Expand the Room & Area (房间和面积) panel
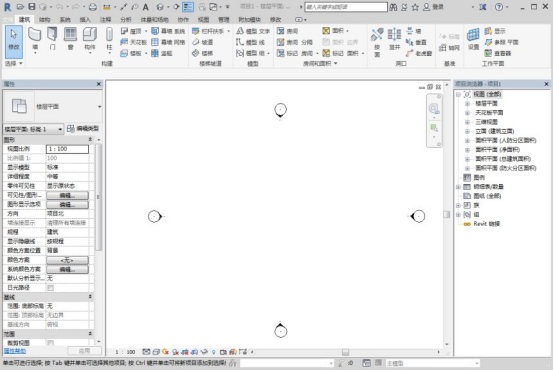This screenshot has width=553, height=370. coord(320,63)
